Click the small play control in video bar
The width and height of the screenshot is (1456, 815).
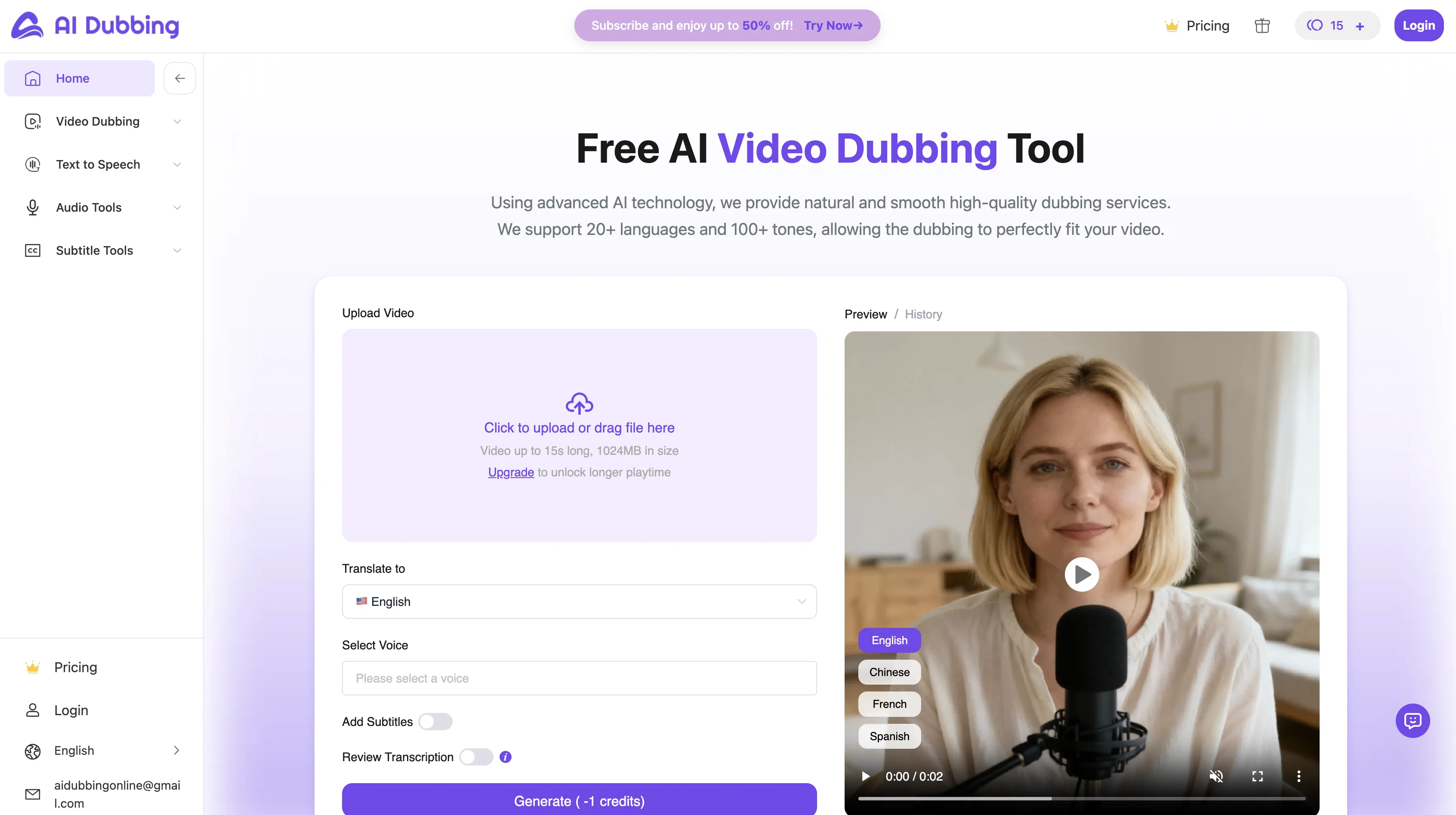(x=865, y=776)
